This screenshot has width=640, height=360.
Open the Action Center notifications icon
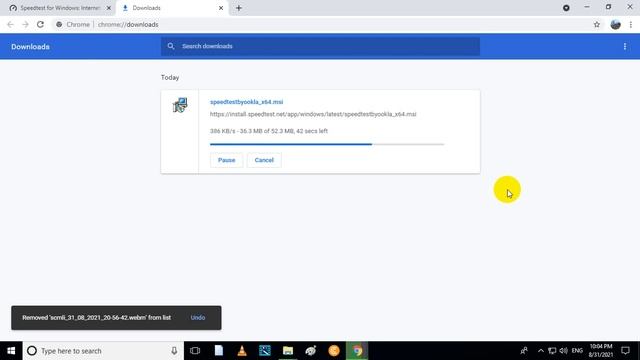coord(625,351)
